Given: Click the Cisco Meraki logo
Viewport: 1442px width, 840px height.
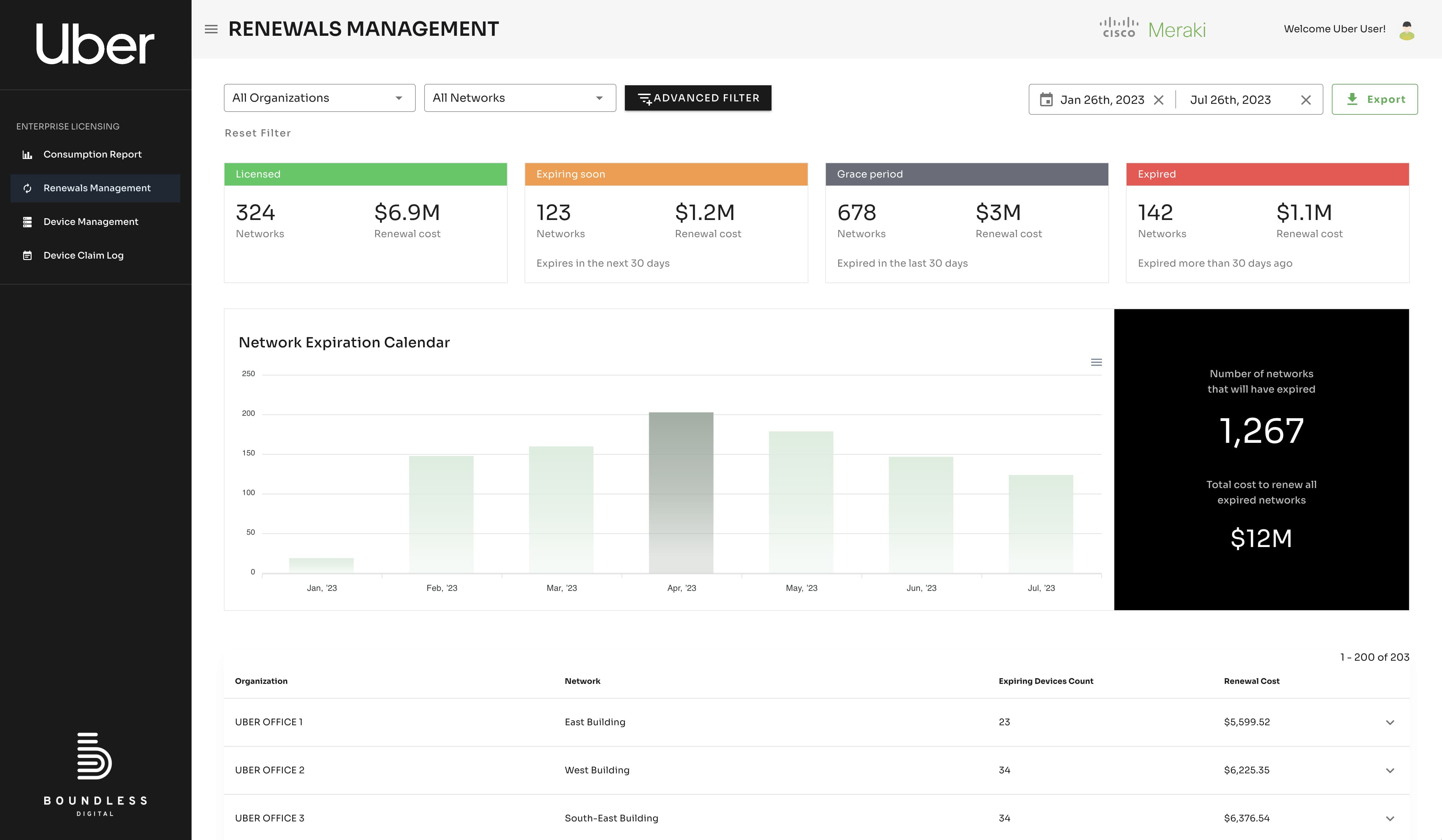Looking at the screenshot, I should click(x=1153, y=29).
